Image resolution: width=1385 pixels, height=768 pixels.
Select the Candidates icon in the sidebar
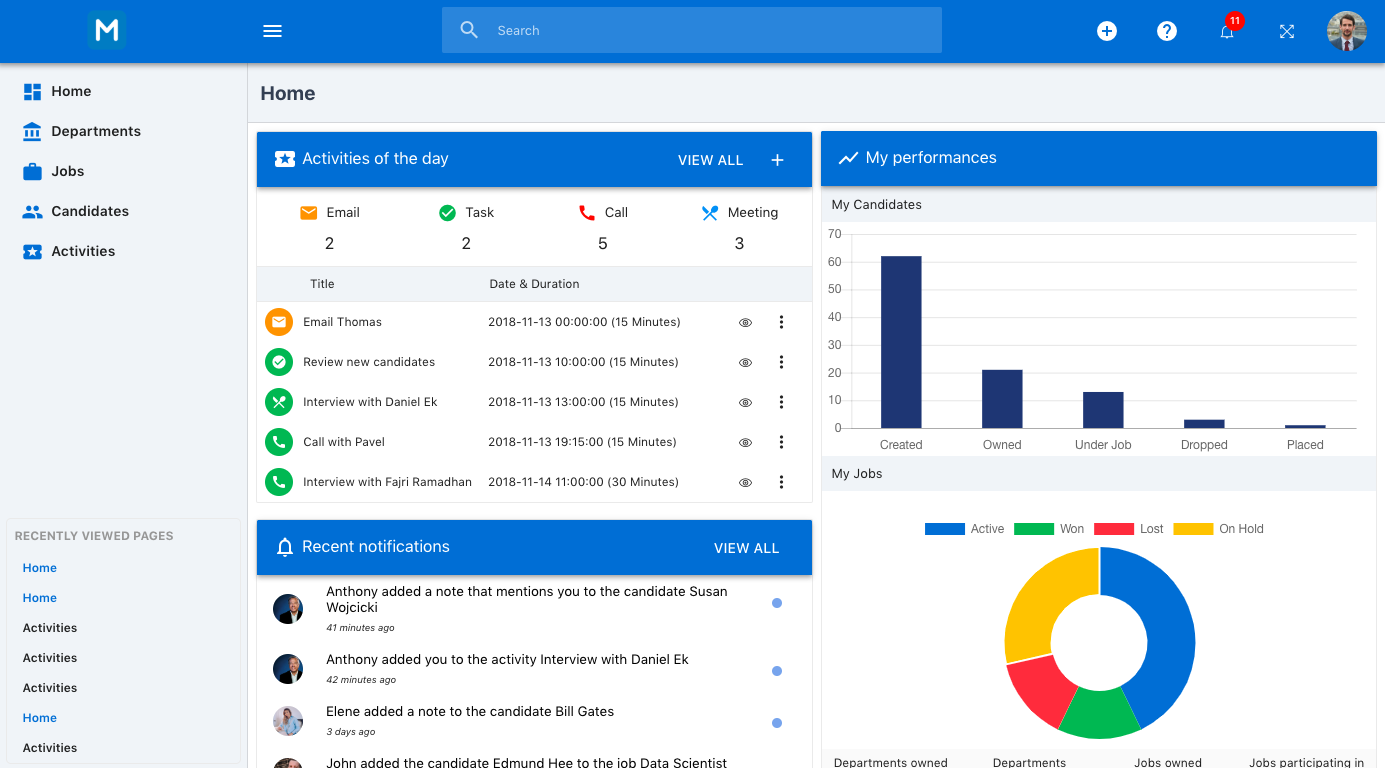30,211
